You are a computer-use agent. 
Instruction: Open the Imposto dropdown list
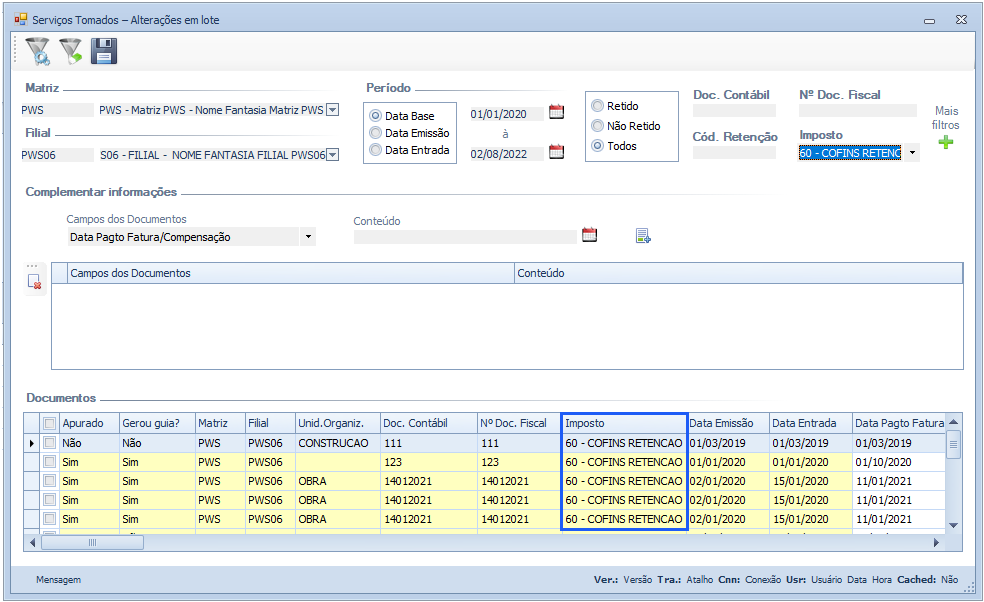pyautogui.click(x=912, y=153)
